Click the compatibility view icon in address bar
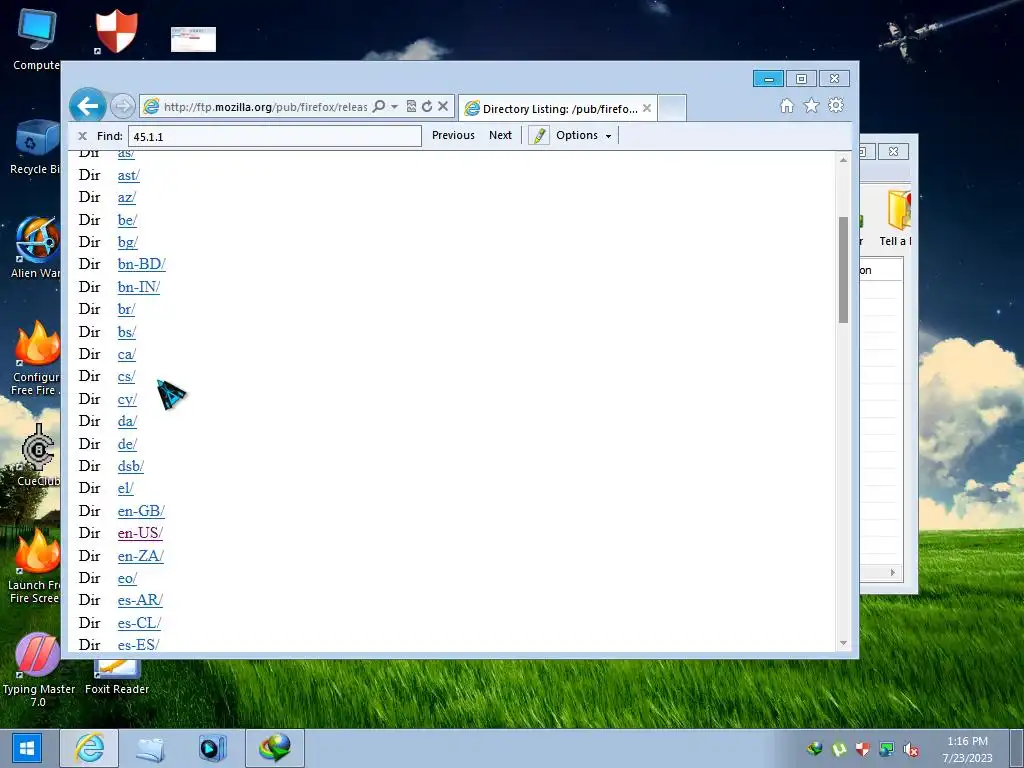This screenshot has width=1024, height=768. [411, 106]
